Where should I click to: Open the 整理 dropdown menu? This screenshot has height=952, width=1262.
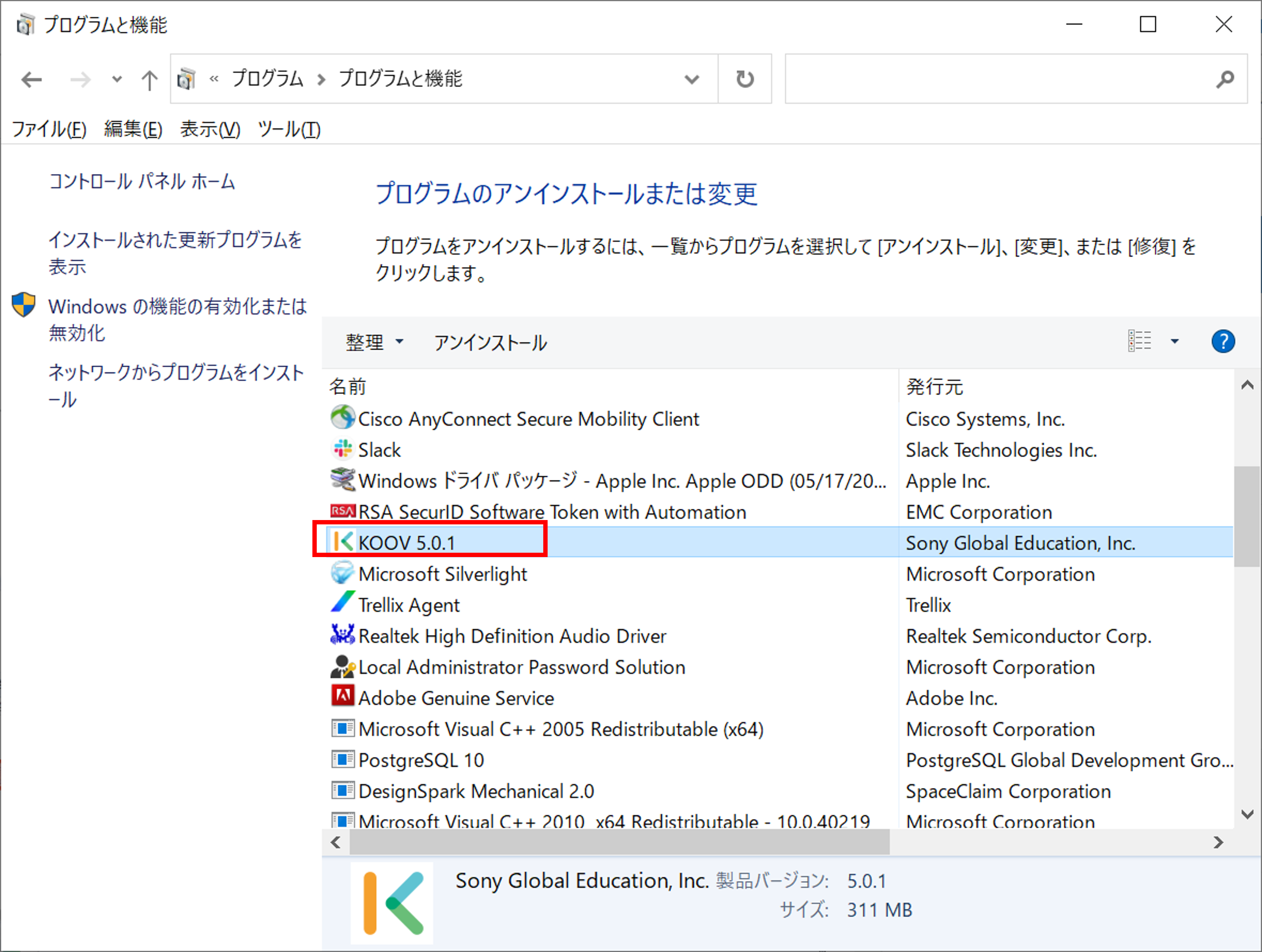click(x=374, y=342)
